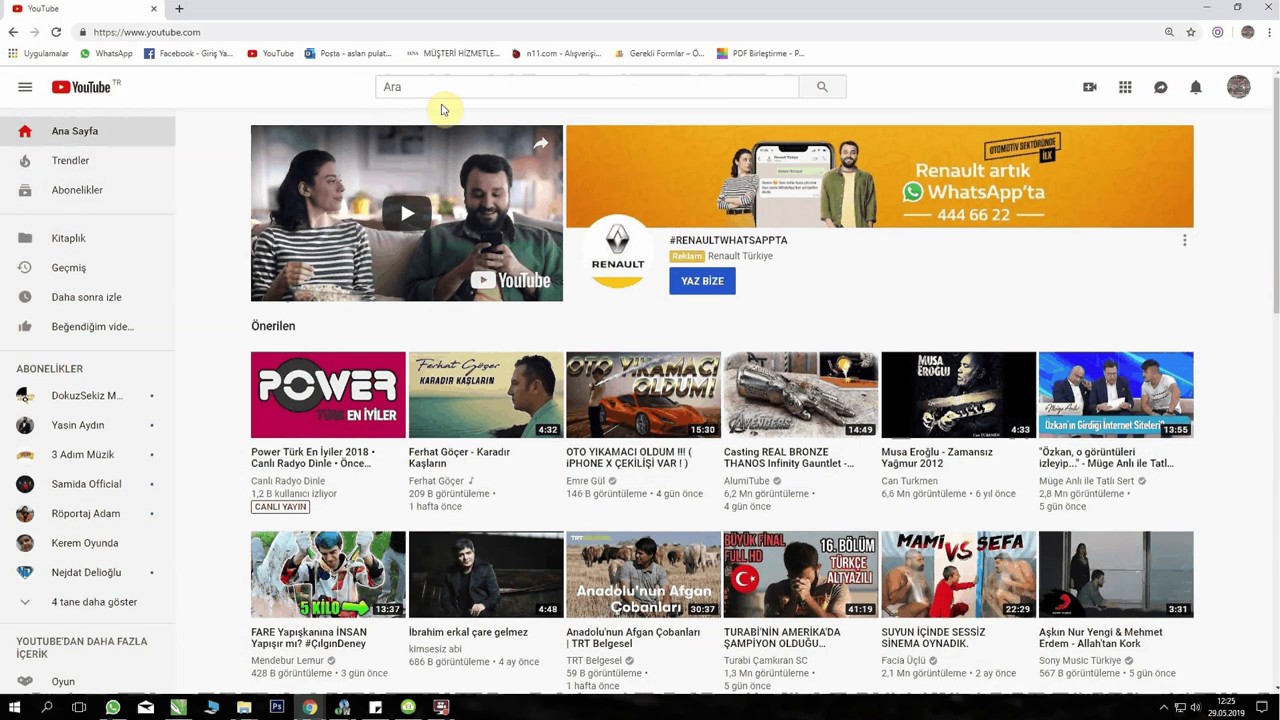1280x720 pixels.
Task: Click the bookmark star in address bar
Action: [1191, 32]
